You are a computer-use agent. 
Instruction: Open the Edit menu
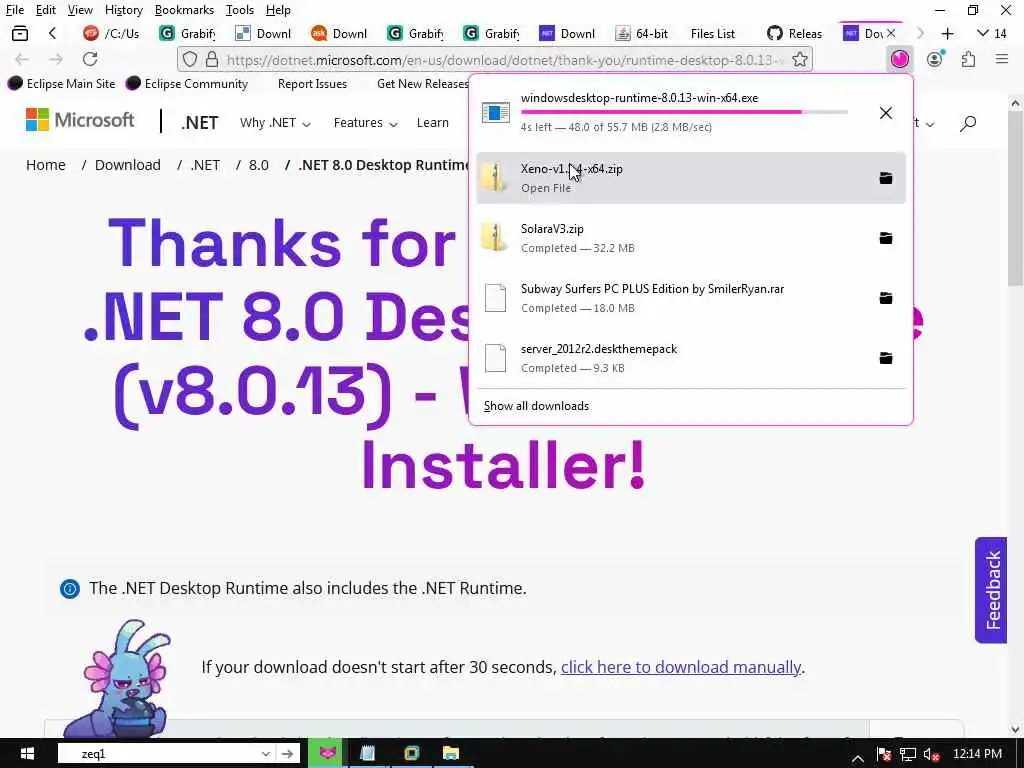pos(46,10)
